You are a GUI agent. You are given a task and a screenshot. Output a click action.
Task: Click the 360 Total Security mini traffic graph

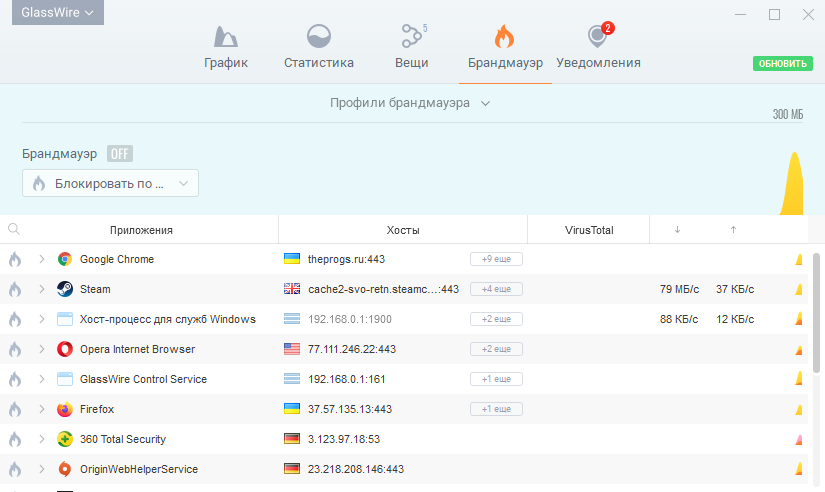[x=799, y=439]
